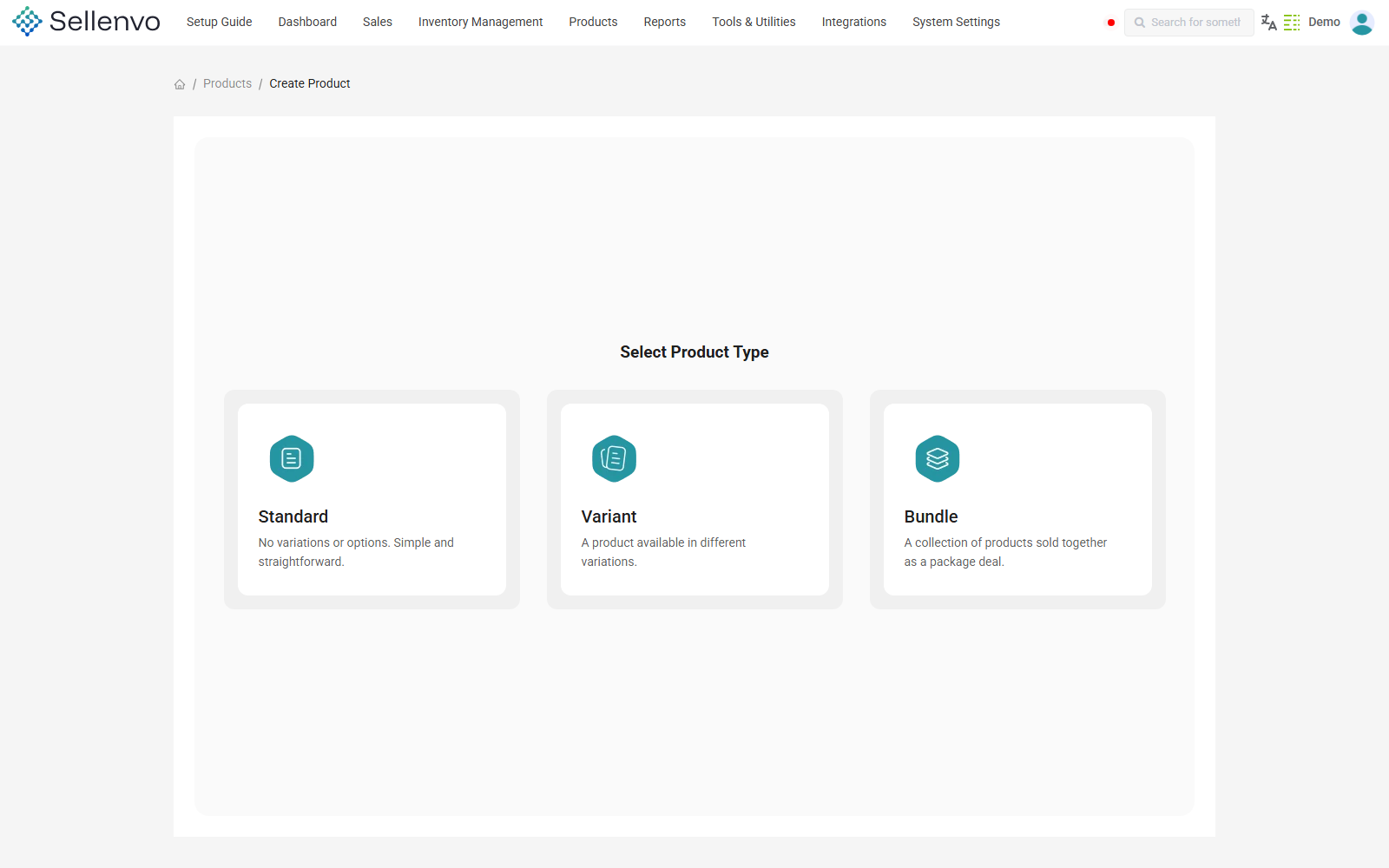The image size is (1389, 868).
Task: Click the Demo account label
Action: tap(1324, 22)
